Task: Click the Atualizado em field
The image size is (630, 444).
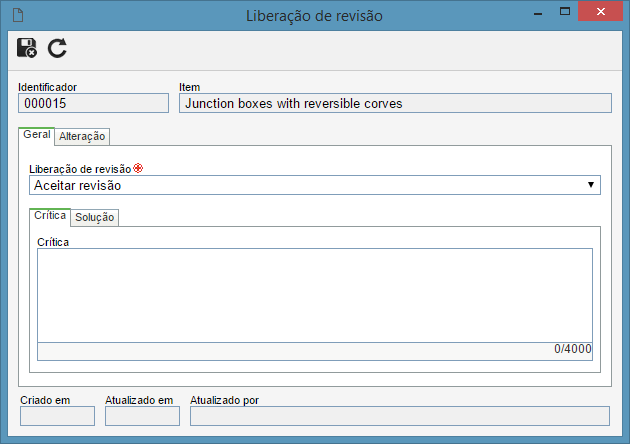Action: coord(142,416)
